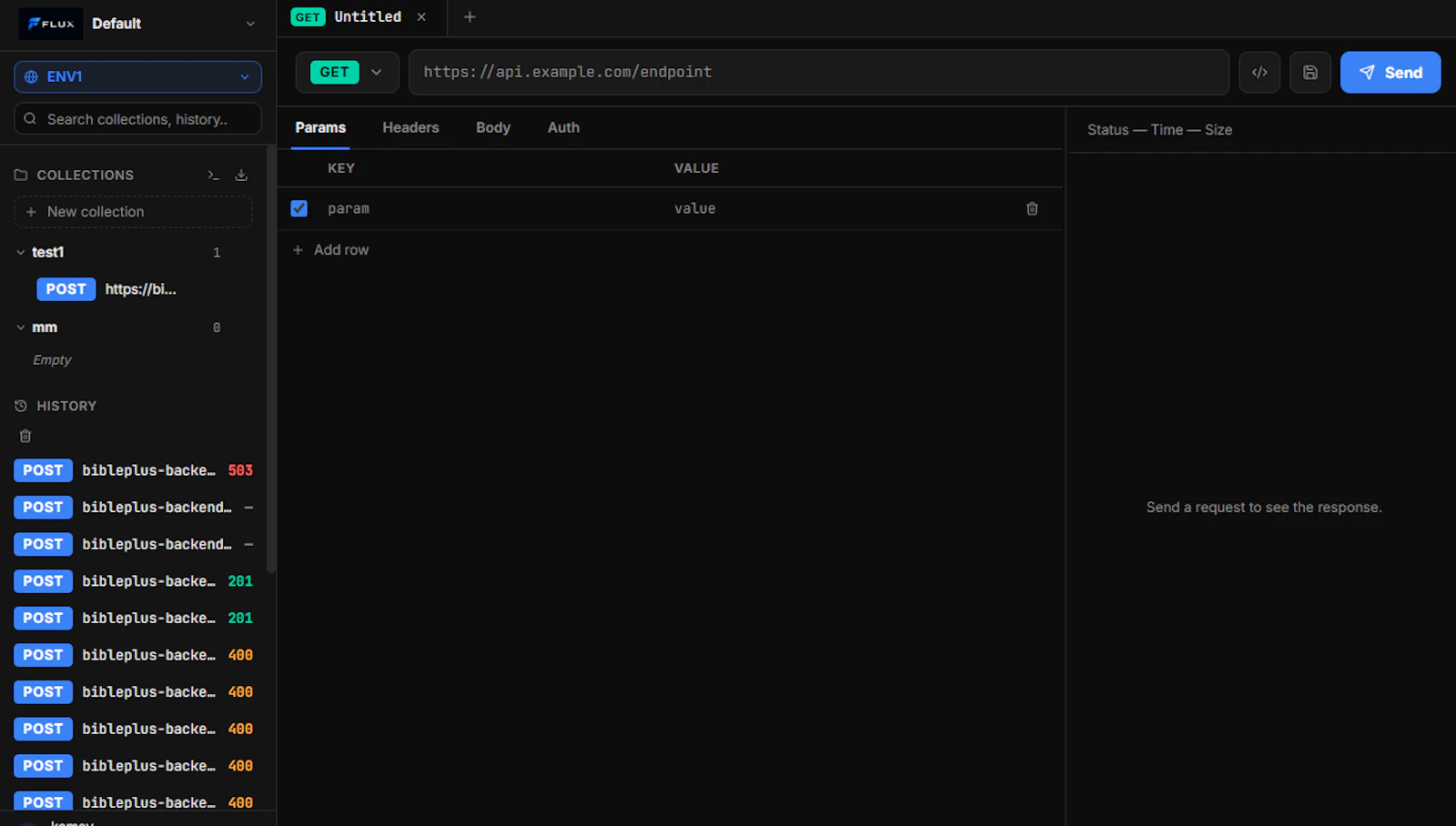This screenshot has width=1456, height=826.
Task: Send the request
Action: coord(1390,73)
